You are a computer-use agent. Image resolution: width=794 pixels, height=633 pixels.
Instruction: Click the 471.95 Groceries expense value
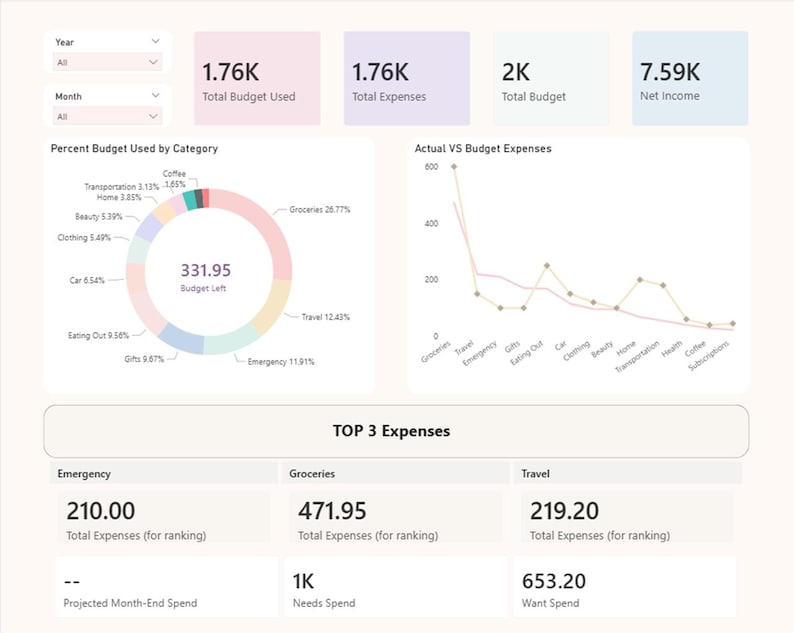(x=332, y=510)
